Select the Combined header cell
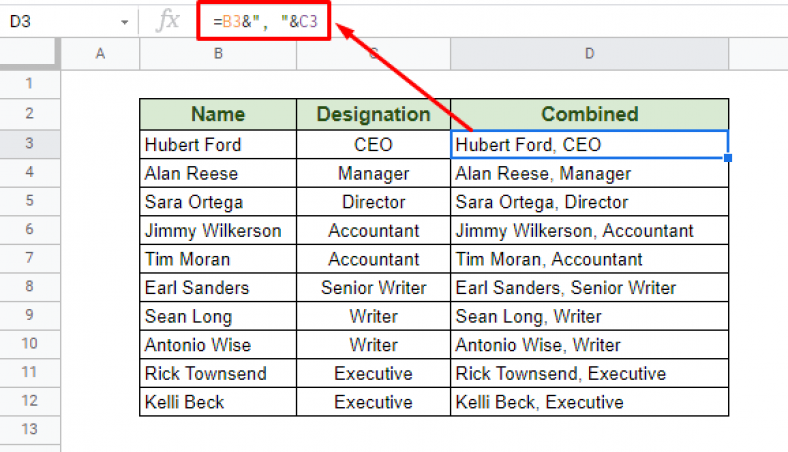 pos(589,115)
